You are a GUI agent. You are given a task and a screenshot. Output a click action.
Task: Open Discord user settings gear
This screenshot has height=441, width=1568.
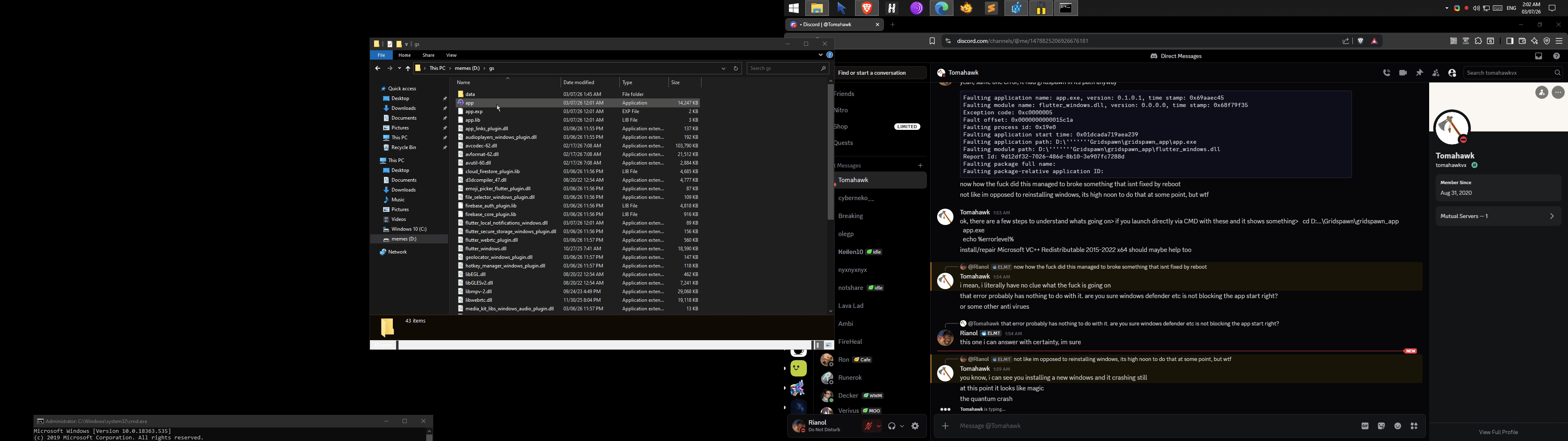[915, 426]
